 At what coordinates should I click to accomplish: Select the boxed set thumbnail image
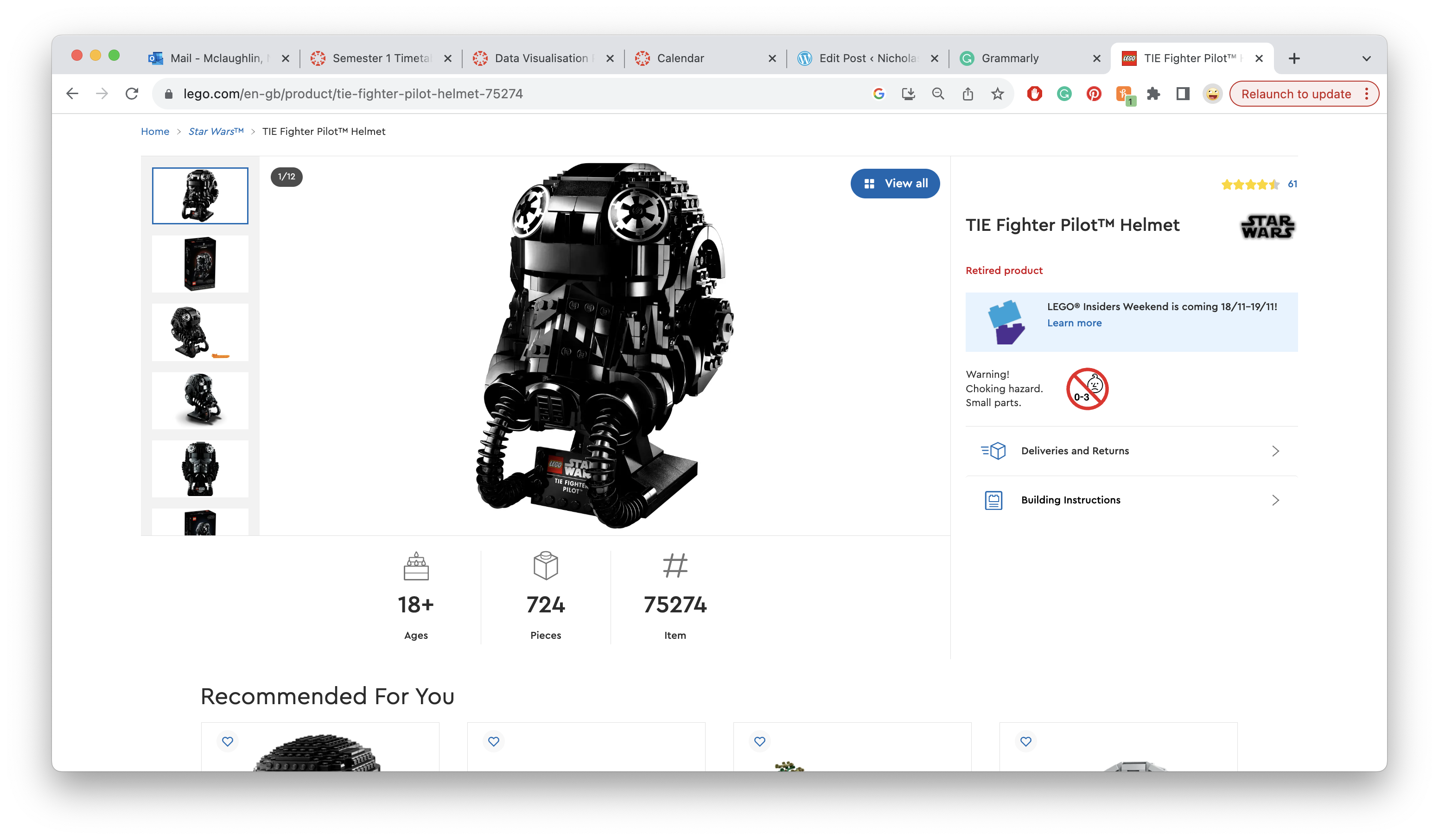tap(200, 264)
